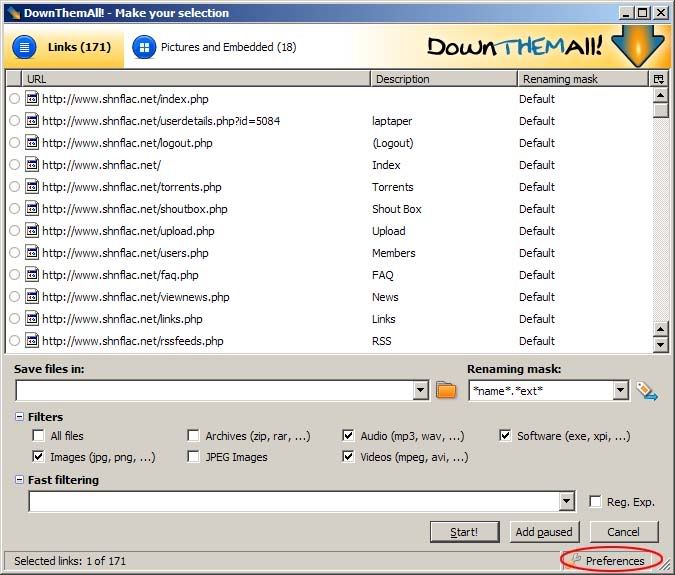
Task: Click the scroll page-up arrow above bottom arrow
Action: (660, 329)
